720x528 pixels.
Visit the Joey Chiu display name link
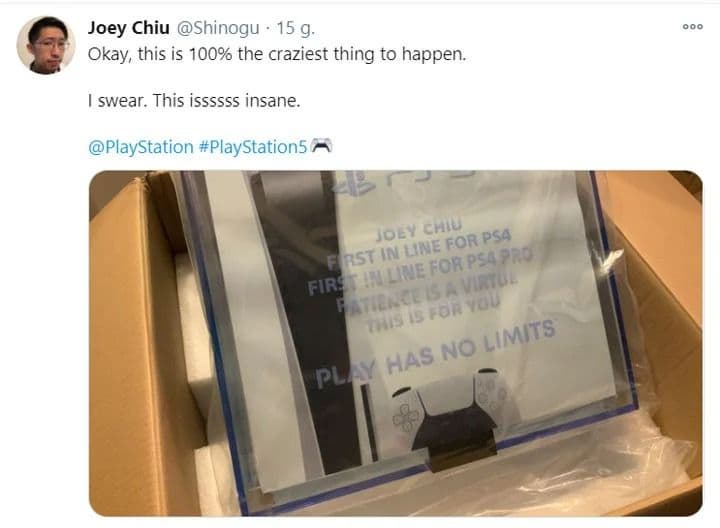click(x=129, y=28)
